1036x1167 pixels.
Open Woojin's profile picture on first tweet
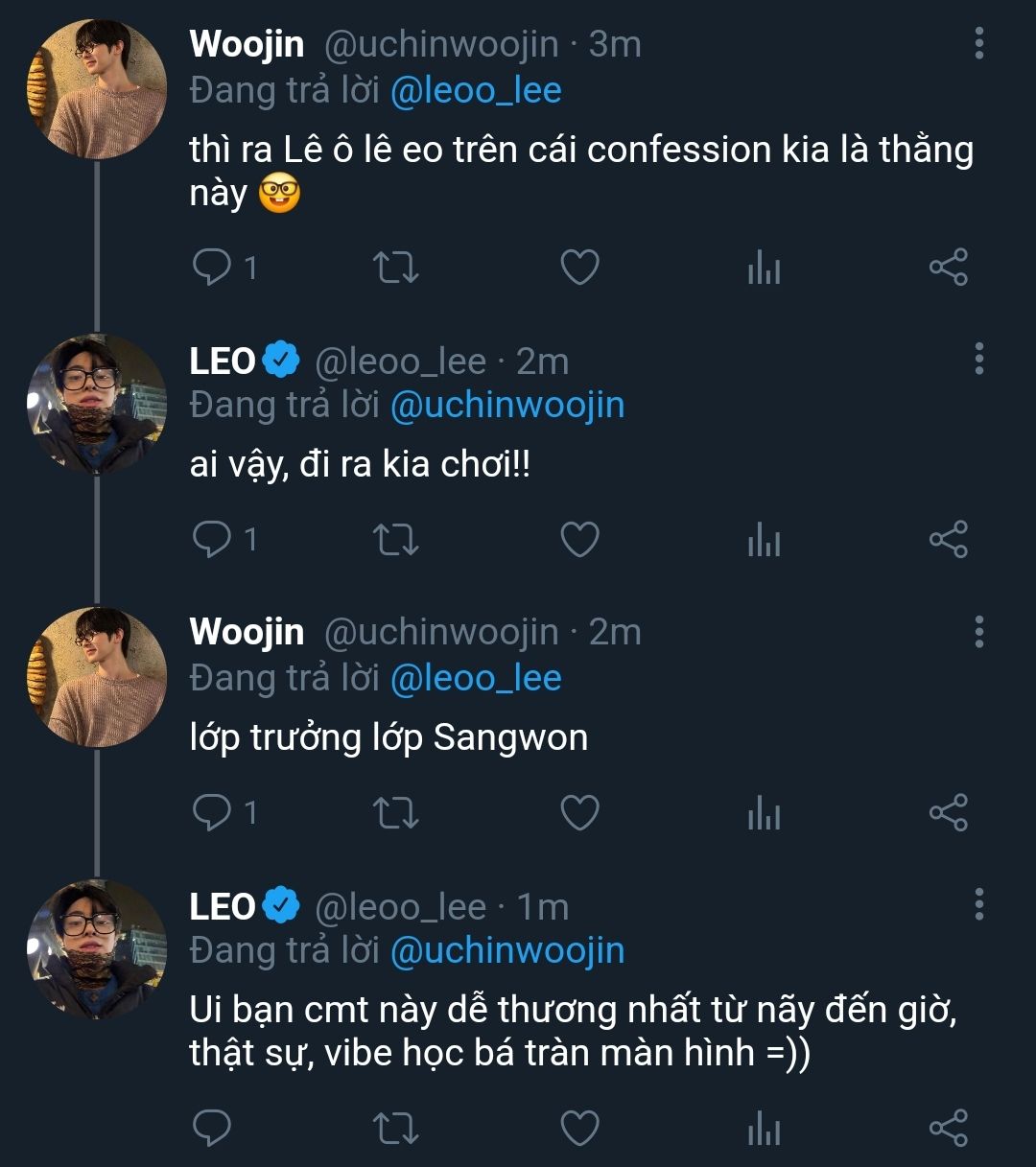(x=97, y=89)
